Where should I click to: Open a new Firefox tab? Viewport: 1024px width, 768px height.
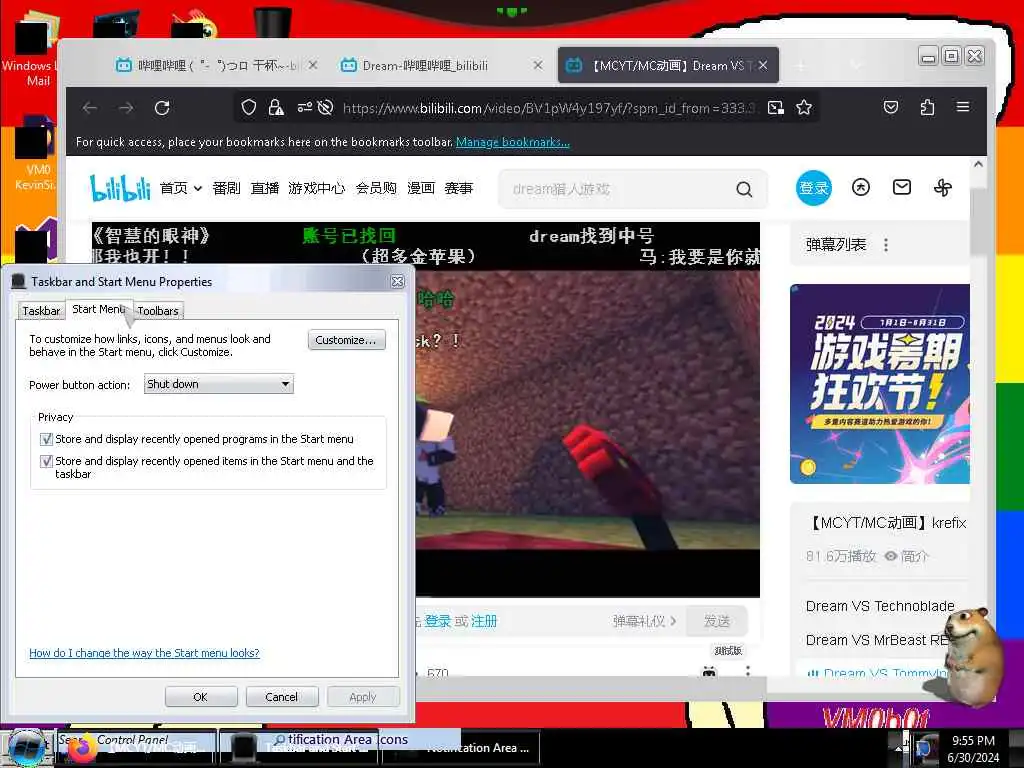point(801,65)
